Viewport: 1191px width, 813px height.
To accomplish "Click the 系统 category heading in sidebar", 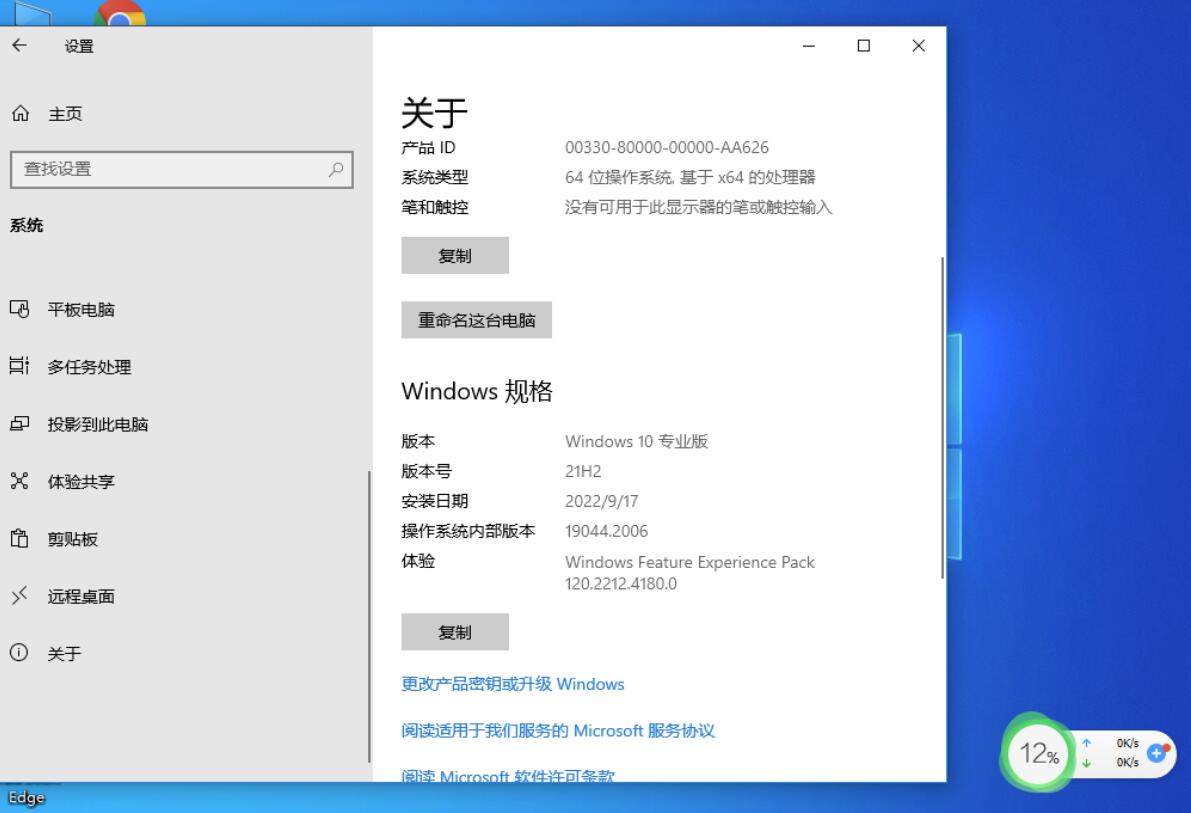I will tap(27, 225).
